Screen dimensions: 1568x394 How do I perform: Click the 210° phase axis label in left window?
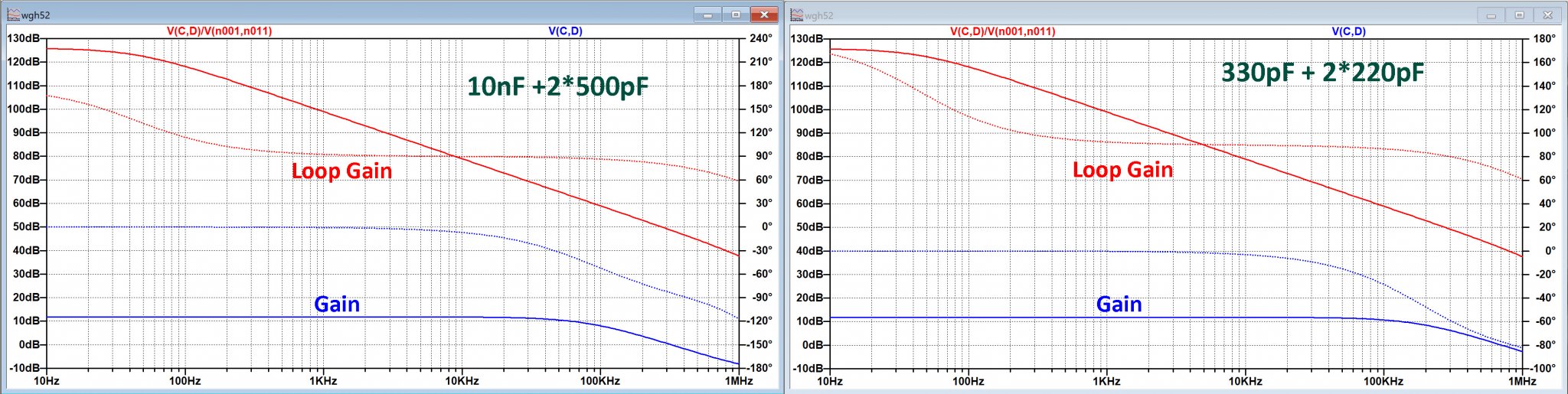pyautogui.click(x=761, y=62)
